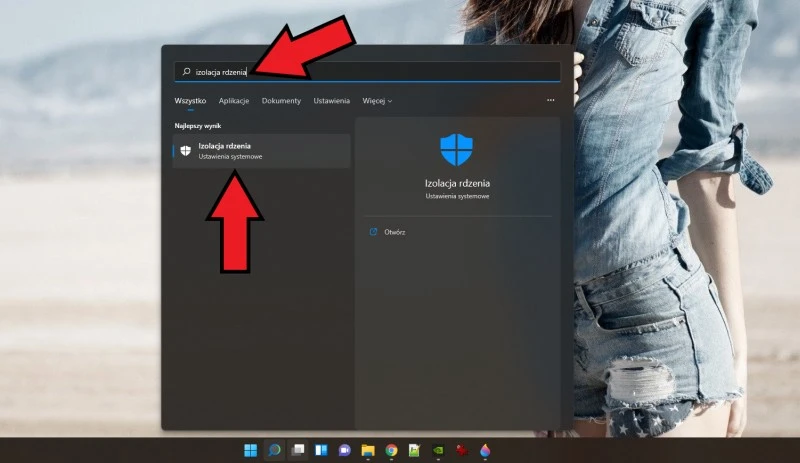Switch to the Ustawienia tab

tap(332, 101)
